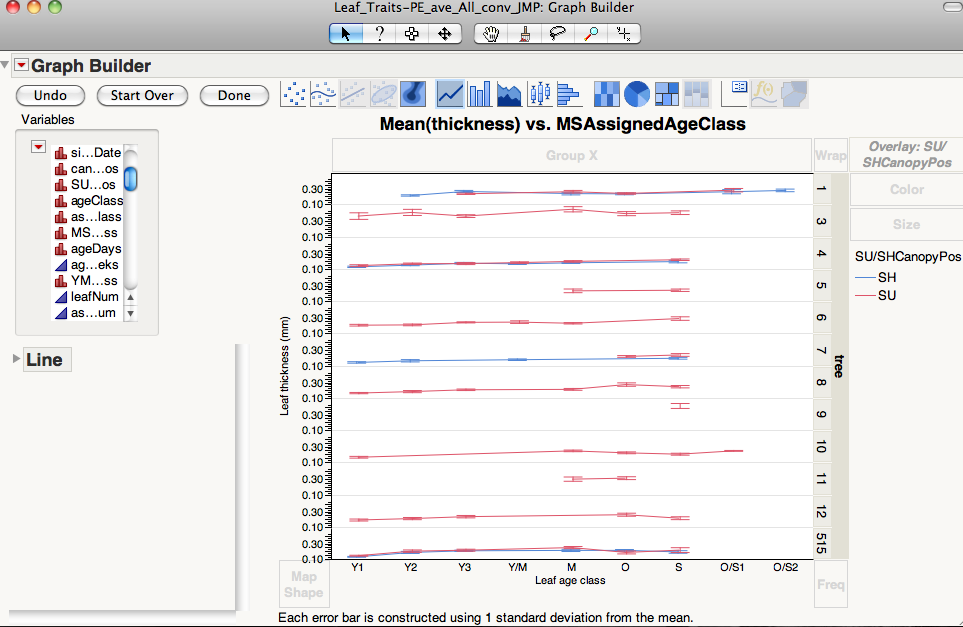The image size is (963, 627).
Task: Choose the Bar chart element icon
Action: pyautogui.click(x=479, y=94)
